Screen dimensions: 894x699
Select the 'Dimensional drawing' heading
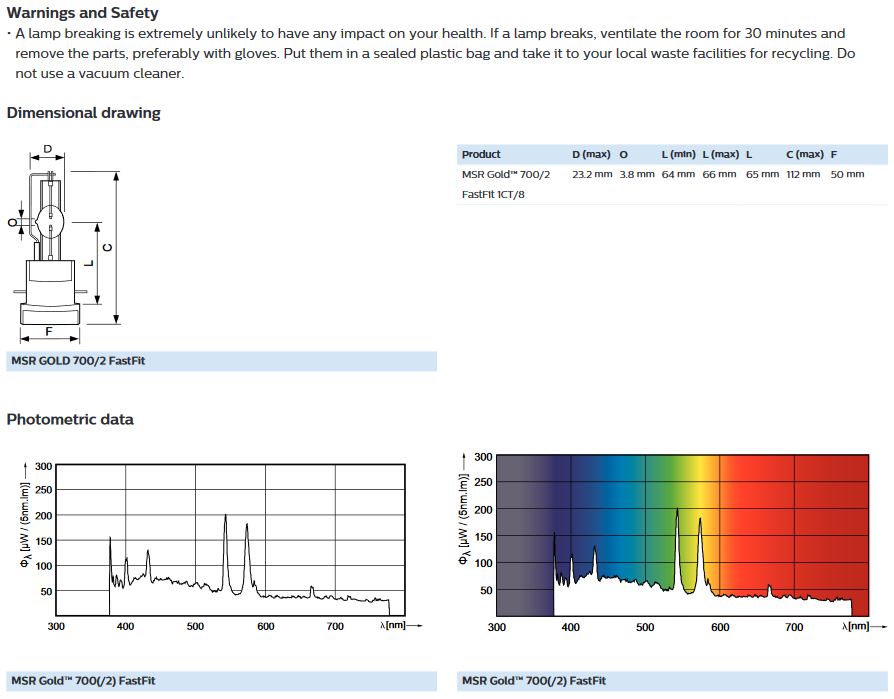(x=83, y=112)
